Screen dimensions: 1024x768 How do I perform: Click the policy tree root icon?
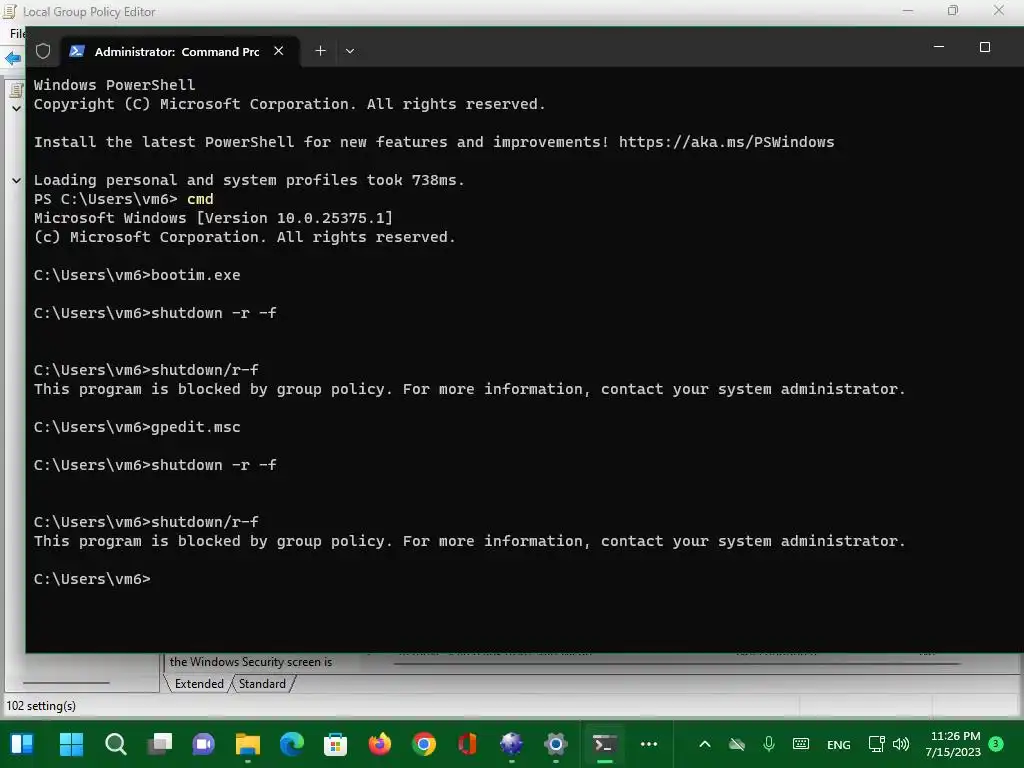(16, 90)
